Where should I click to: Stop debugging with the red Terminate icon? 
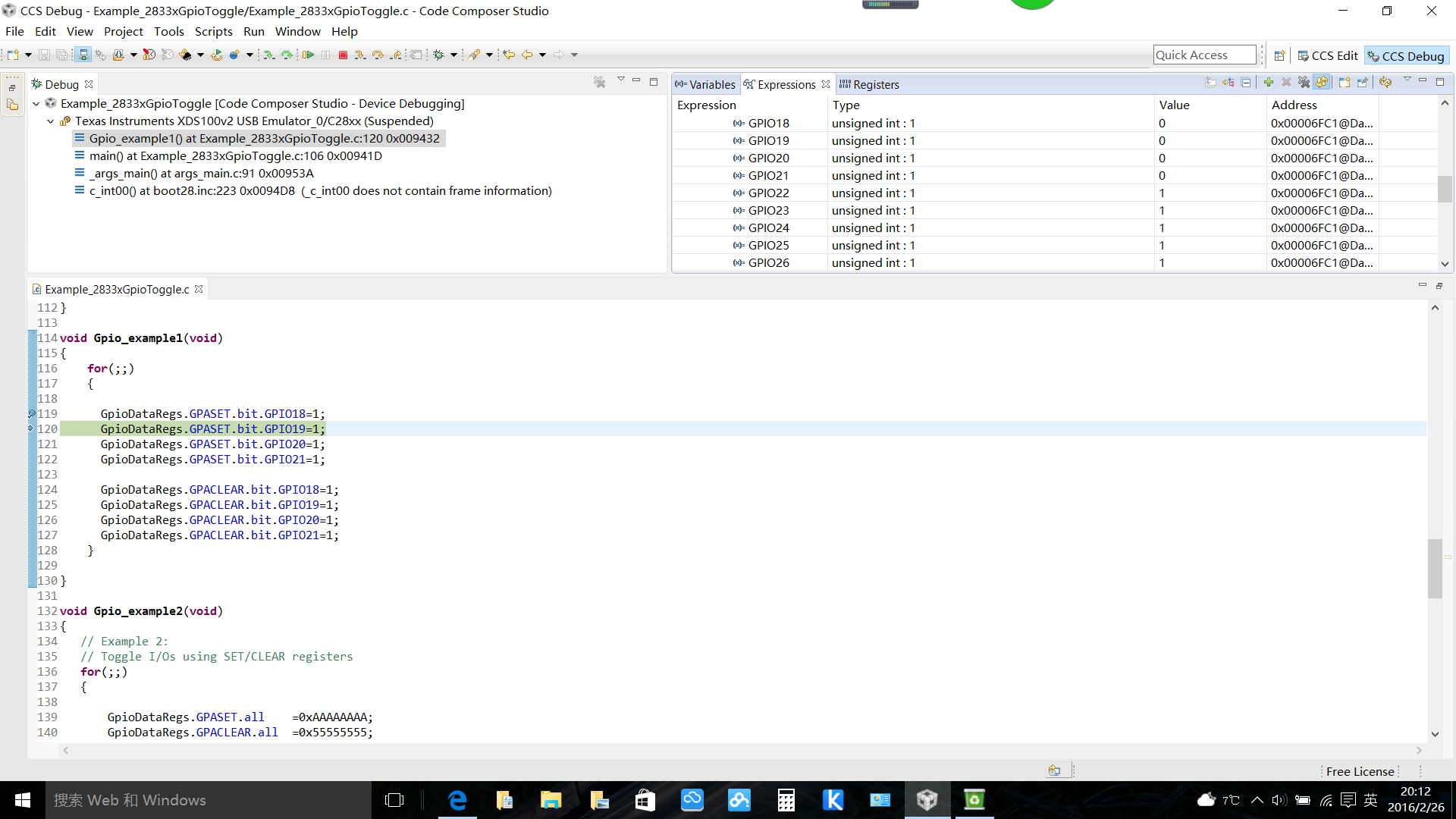click(x=343, y=55)
